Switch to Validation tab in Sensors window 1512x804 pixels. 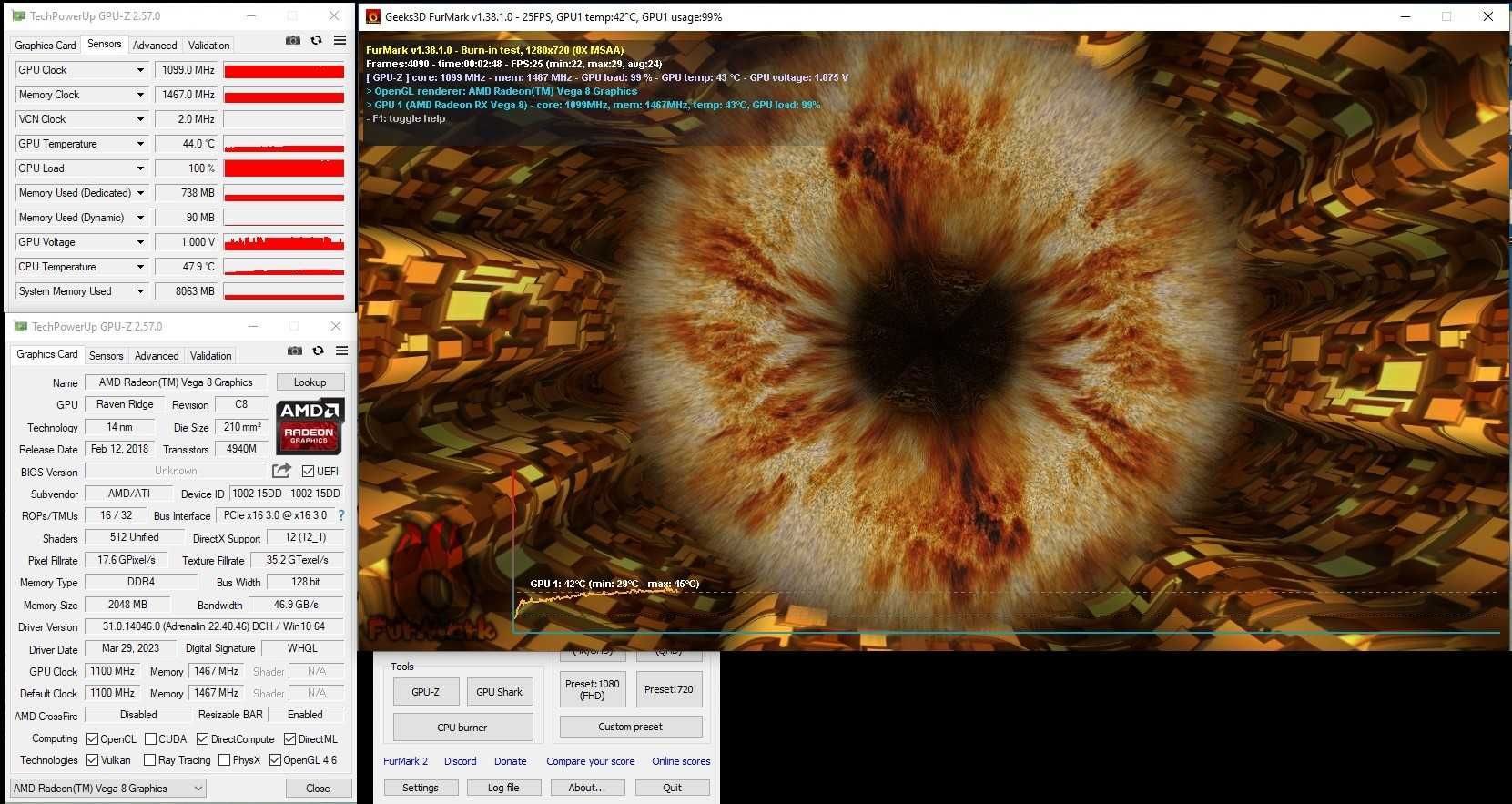coord(208,46)
